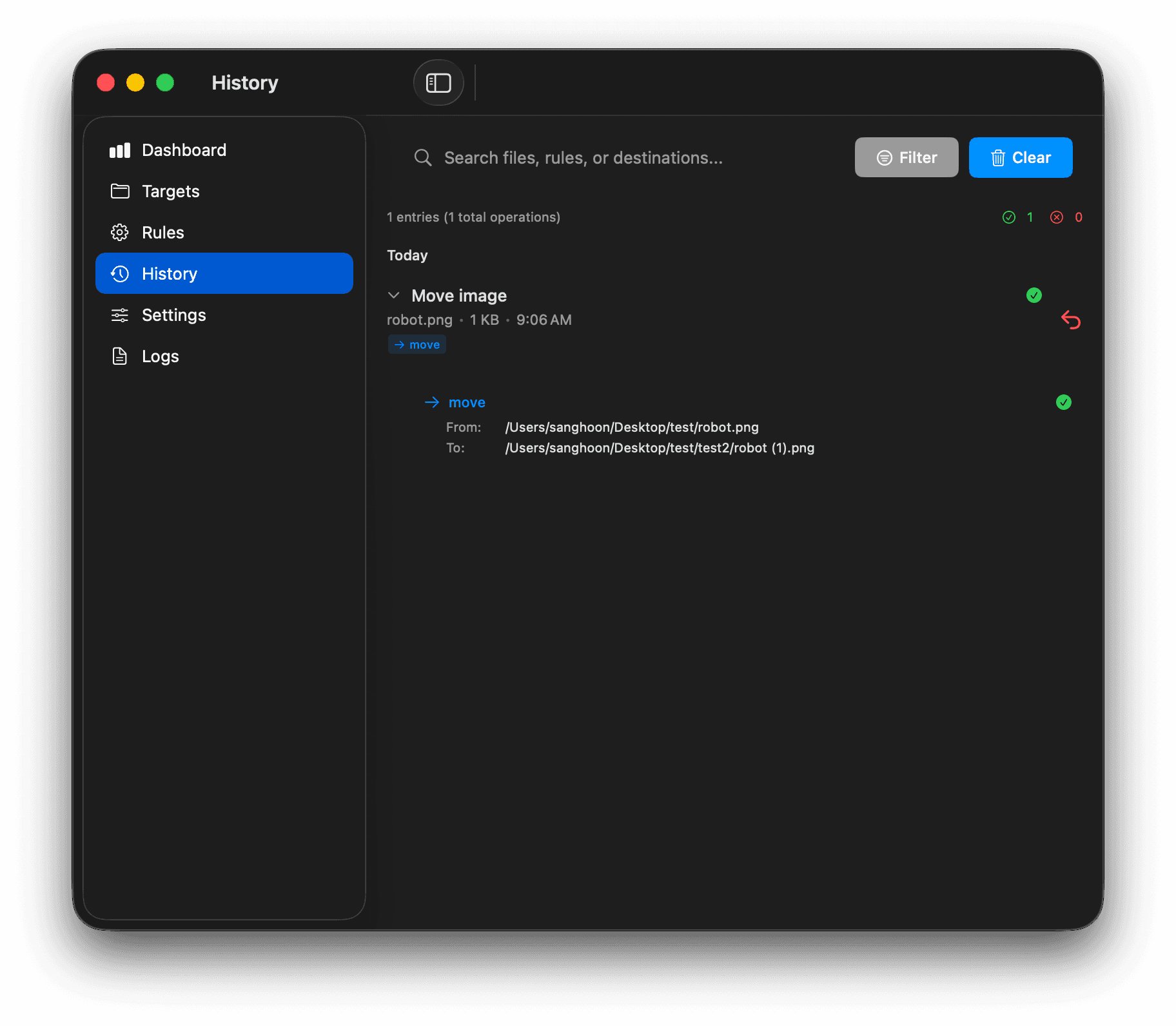Click the search files input field
The height and width of the screenshot is (1026, 1176).
(x=612, y=157)
